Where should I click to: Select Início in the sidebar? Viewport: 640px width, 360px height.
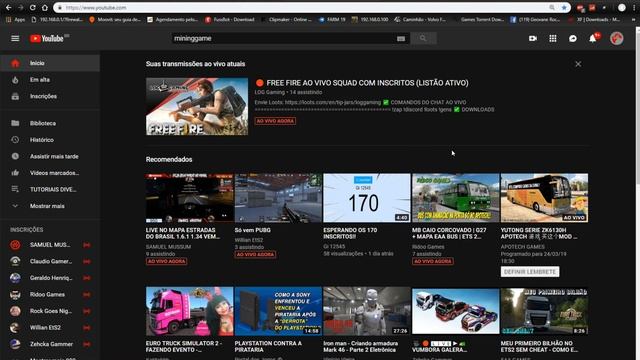[x=50, y=63]
